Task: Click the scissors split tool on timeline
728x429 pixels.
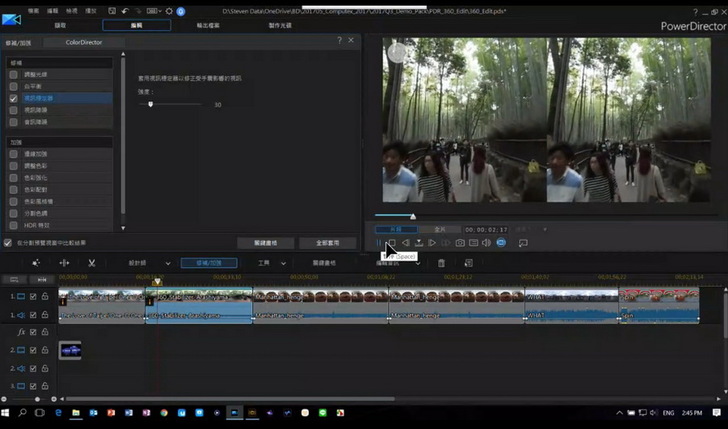Action: click(91, 263)
